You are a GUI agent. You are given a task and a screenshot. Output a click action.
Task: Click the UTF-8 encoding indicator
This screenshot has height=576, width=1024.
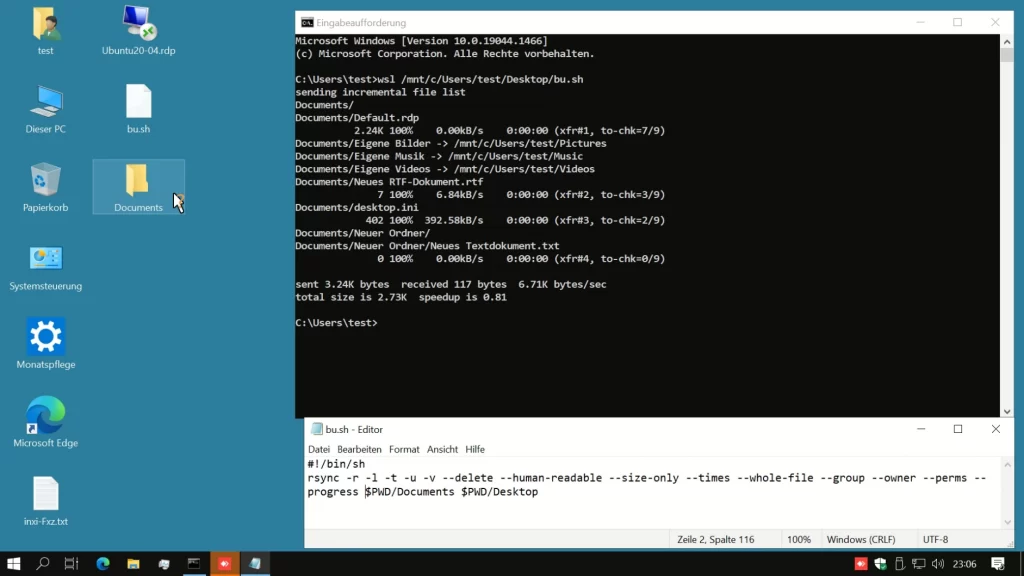tap(936, 539)
